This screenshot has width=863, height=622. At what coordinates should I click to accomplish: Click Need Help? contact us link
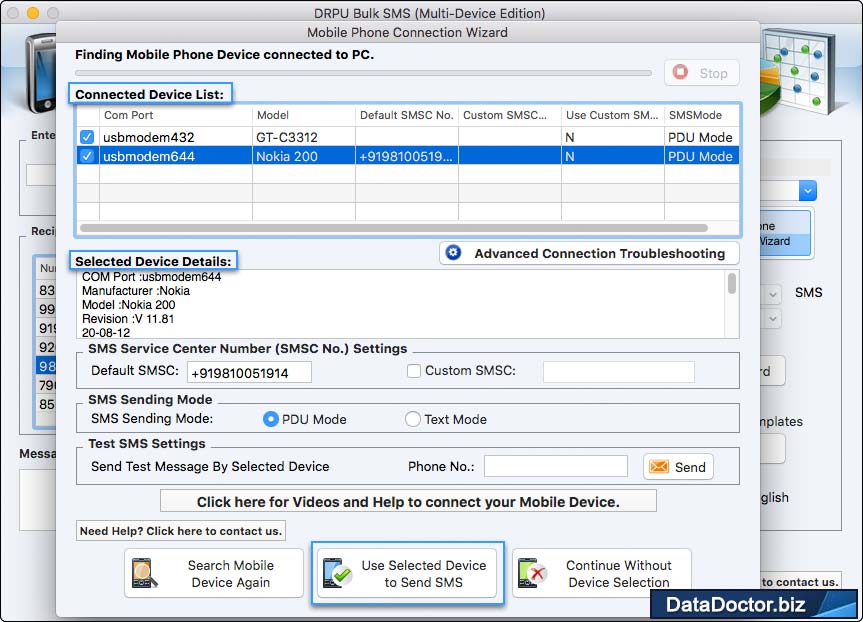coord(181,531)
